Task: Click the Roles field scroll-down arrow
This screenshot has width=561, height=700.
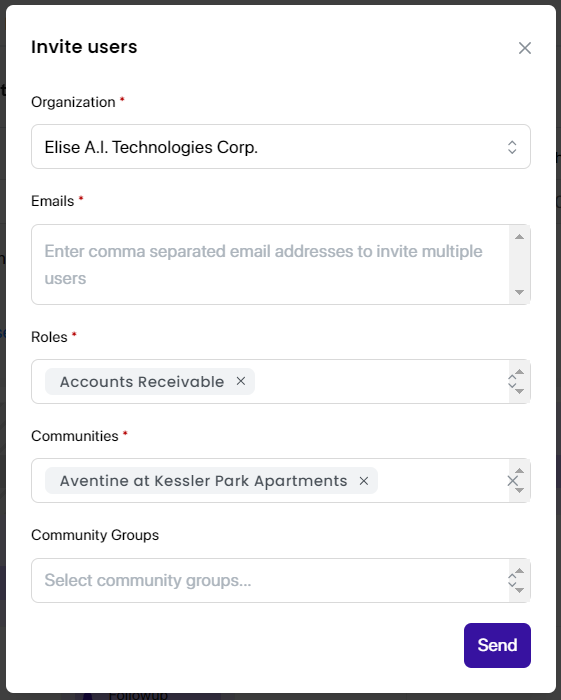Action: tap(519, 392)
